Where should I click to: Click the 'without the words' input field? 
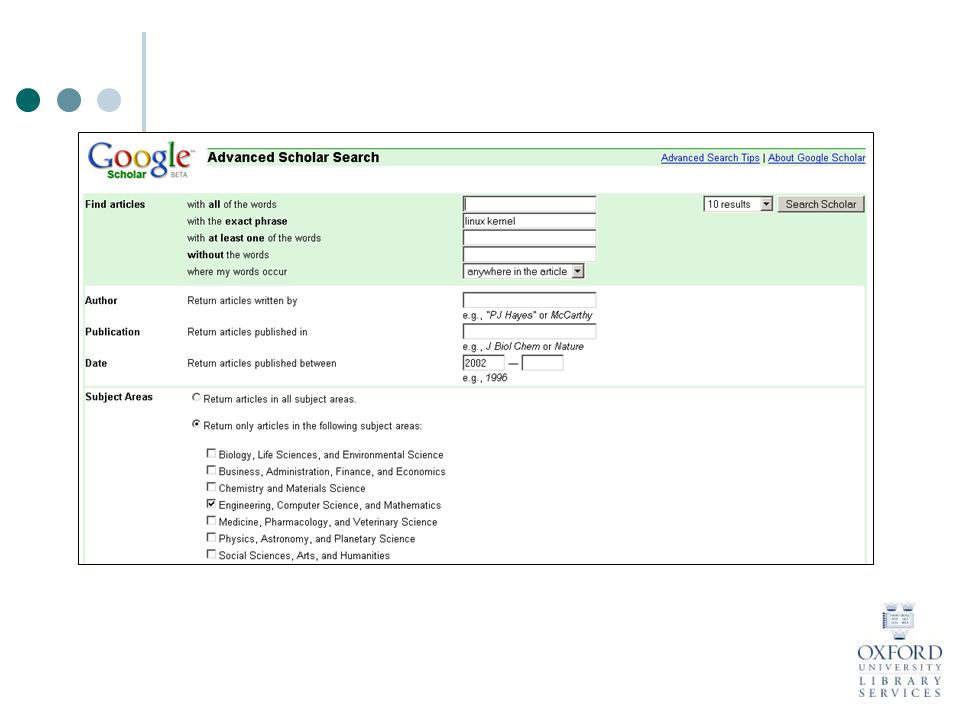tap(529, 254)
